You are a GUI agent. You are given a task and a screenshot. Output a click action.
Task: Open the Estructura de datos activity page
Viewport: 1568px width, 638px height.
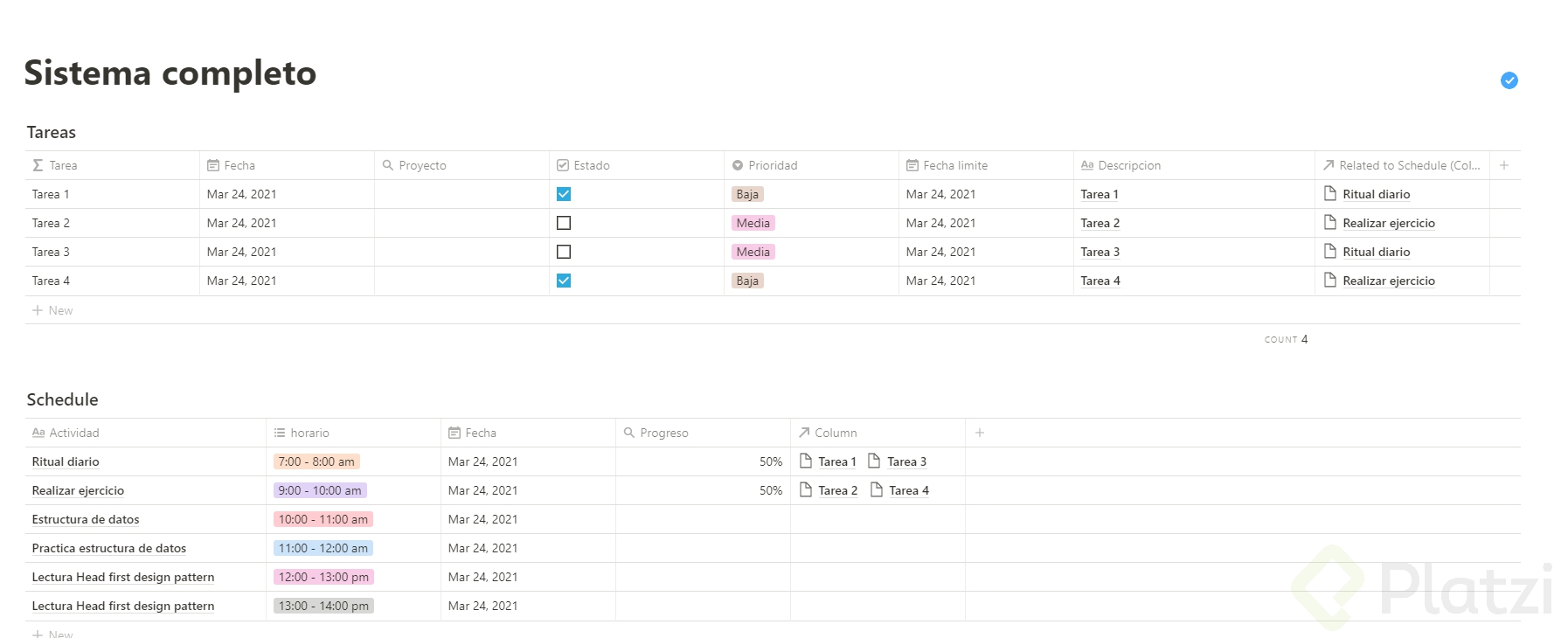(86, 519)
